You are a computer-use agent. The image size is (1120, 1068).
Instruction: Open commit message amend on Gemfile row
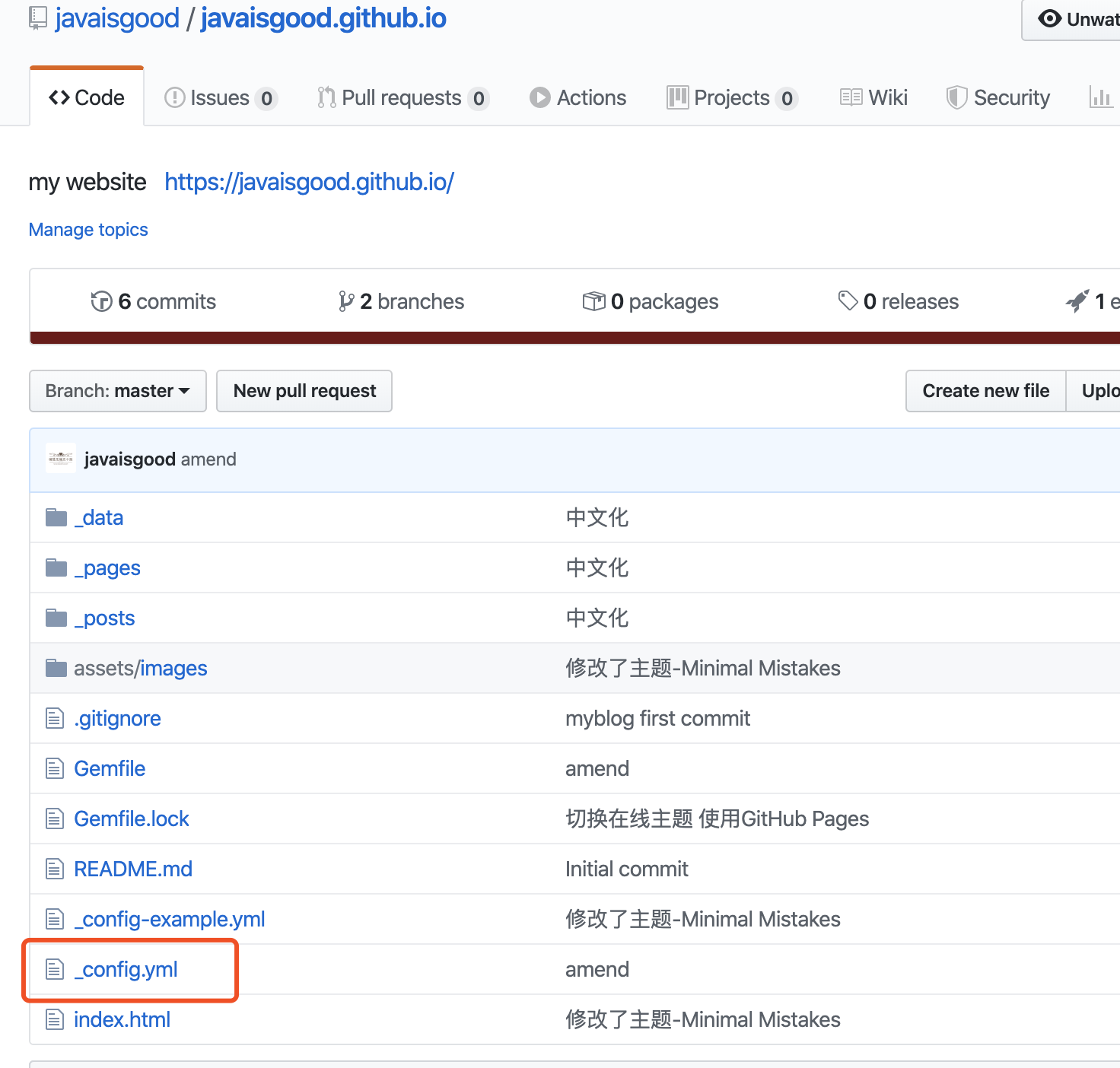pyautogui.click(x=597, y=769)
